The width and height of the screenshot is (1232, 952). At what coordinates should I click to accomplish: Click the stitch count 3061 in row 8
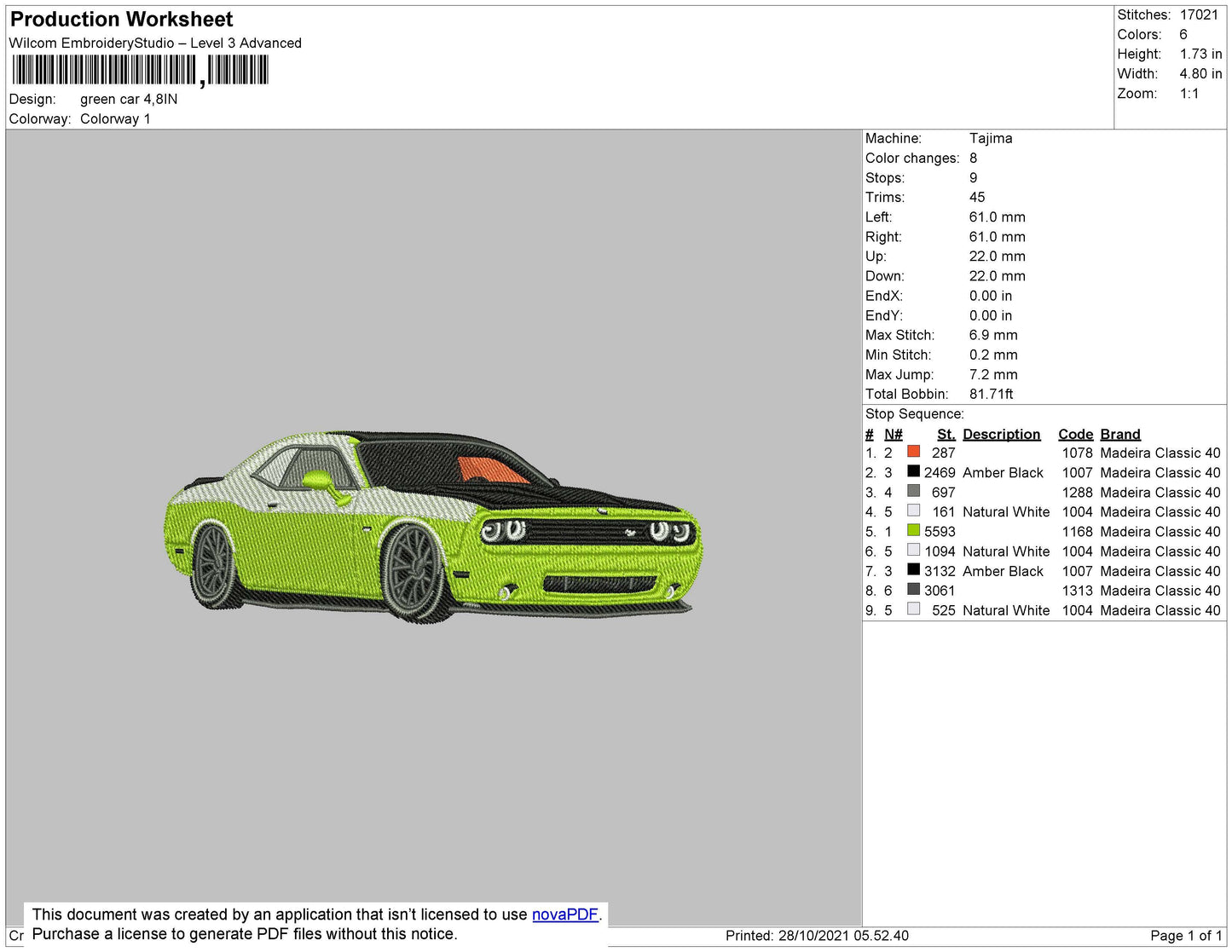[940, 590]
